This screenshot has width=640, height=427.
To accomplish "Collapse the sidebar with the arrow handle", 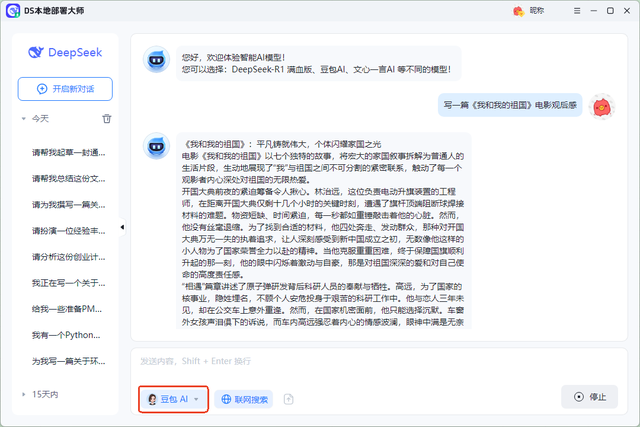I will click(122, 228).
